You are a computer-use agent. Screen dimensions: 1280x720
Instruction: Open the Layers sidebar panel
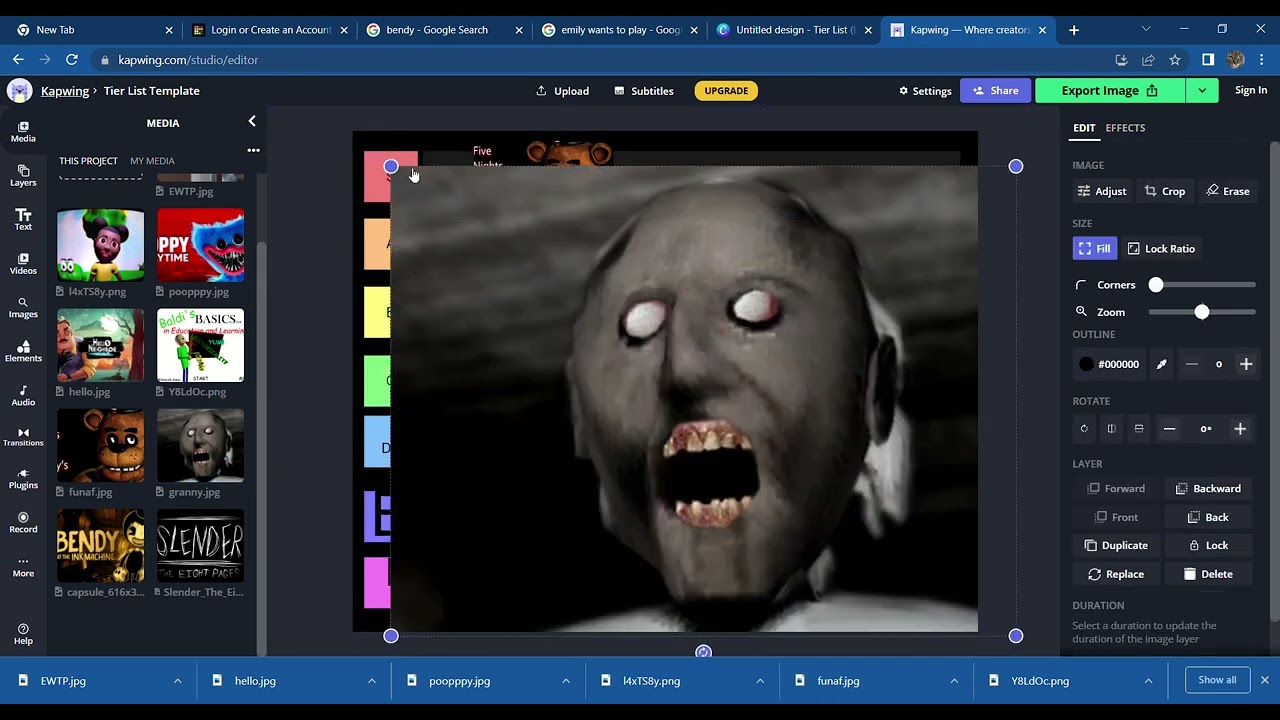23,176
